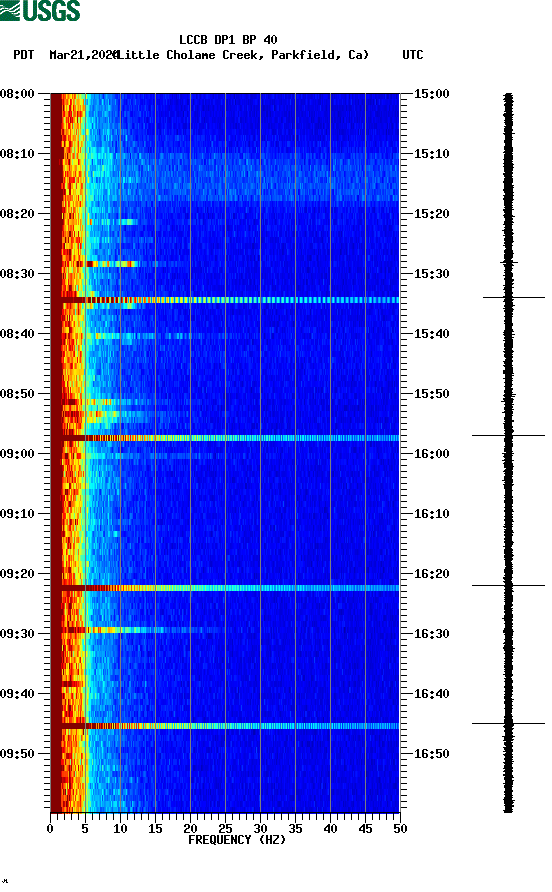
Task: Click the 15:40 UTC time label
Action: point(431,334)
